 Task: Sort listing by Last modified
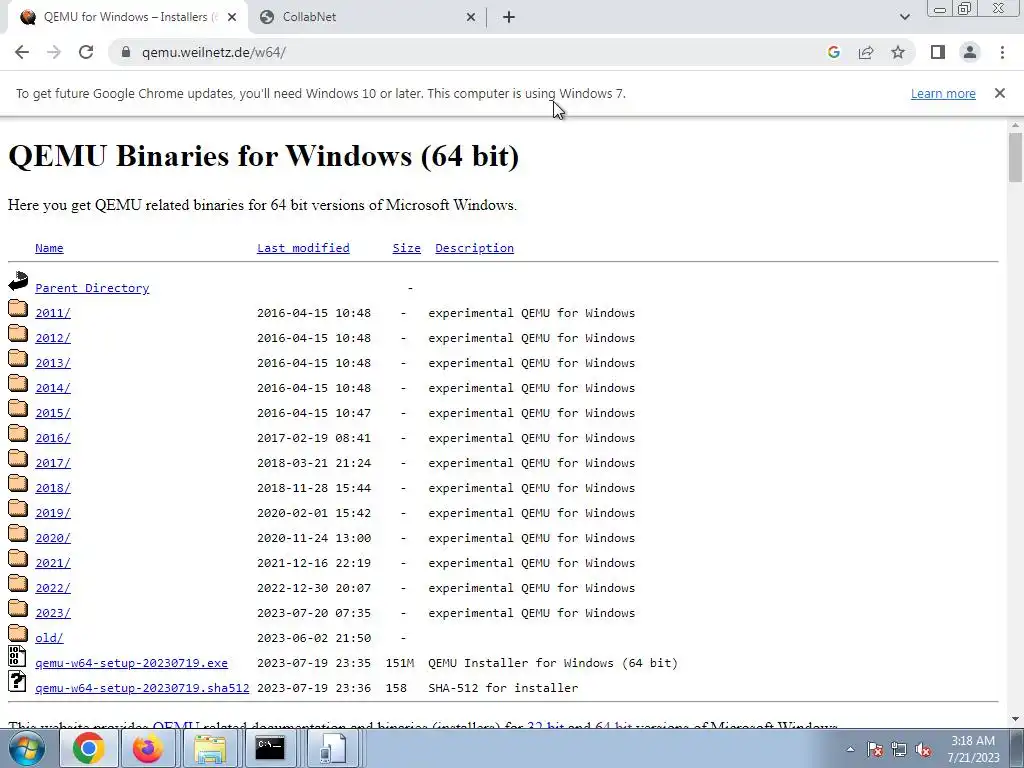coord(303,248)
